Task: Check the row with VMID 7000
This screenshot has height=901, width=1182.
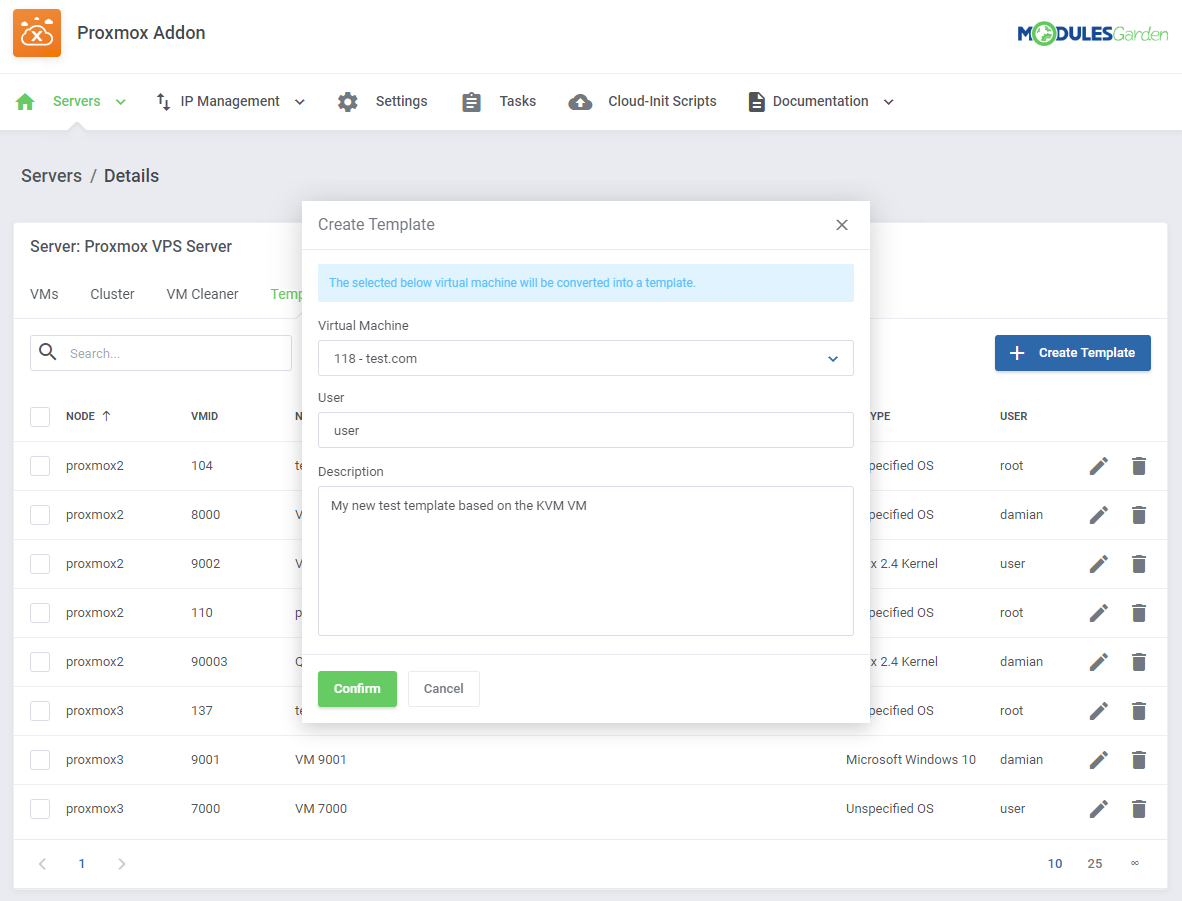Action: tap(40, 809)
